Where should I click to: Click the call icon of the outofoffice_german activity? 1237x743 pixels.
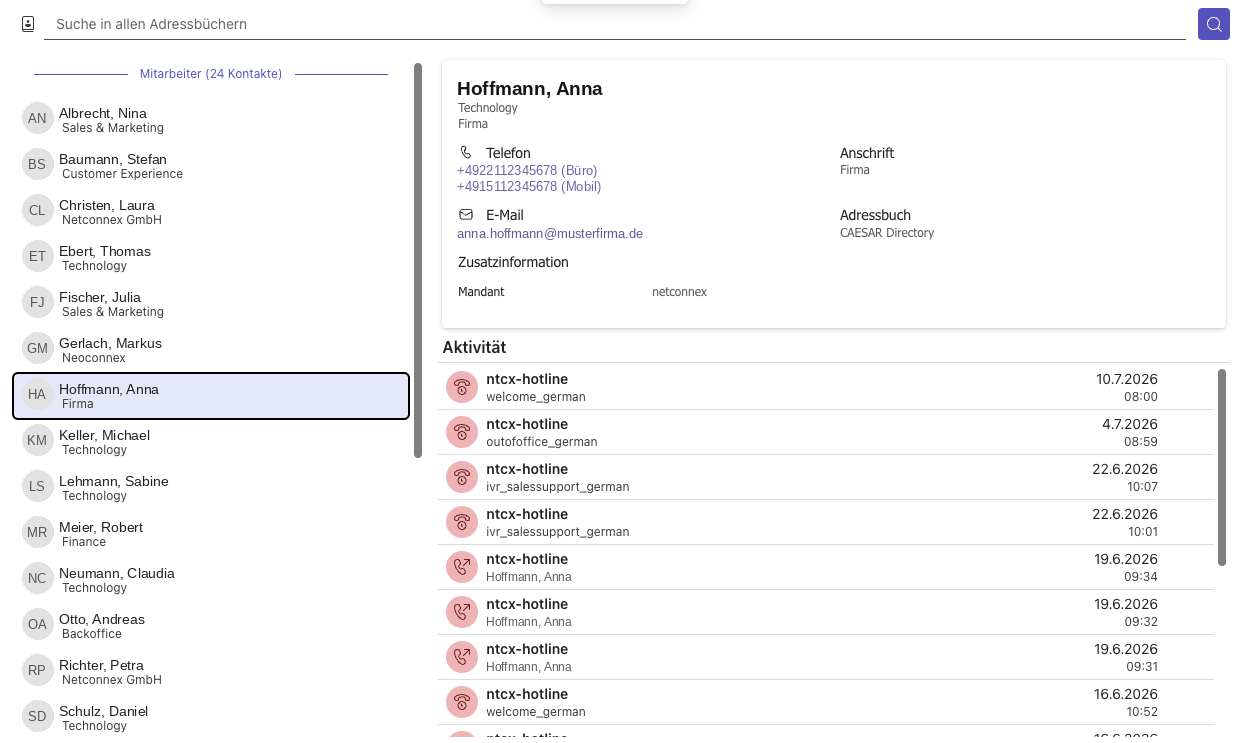pos(462,432)
